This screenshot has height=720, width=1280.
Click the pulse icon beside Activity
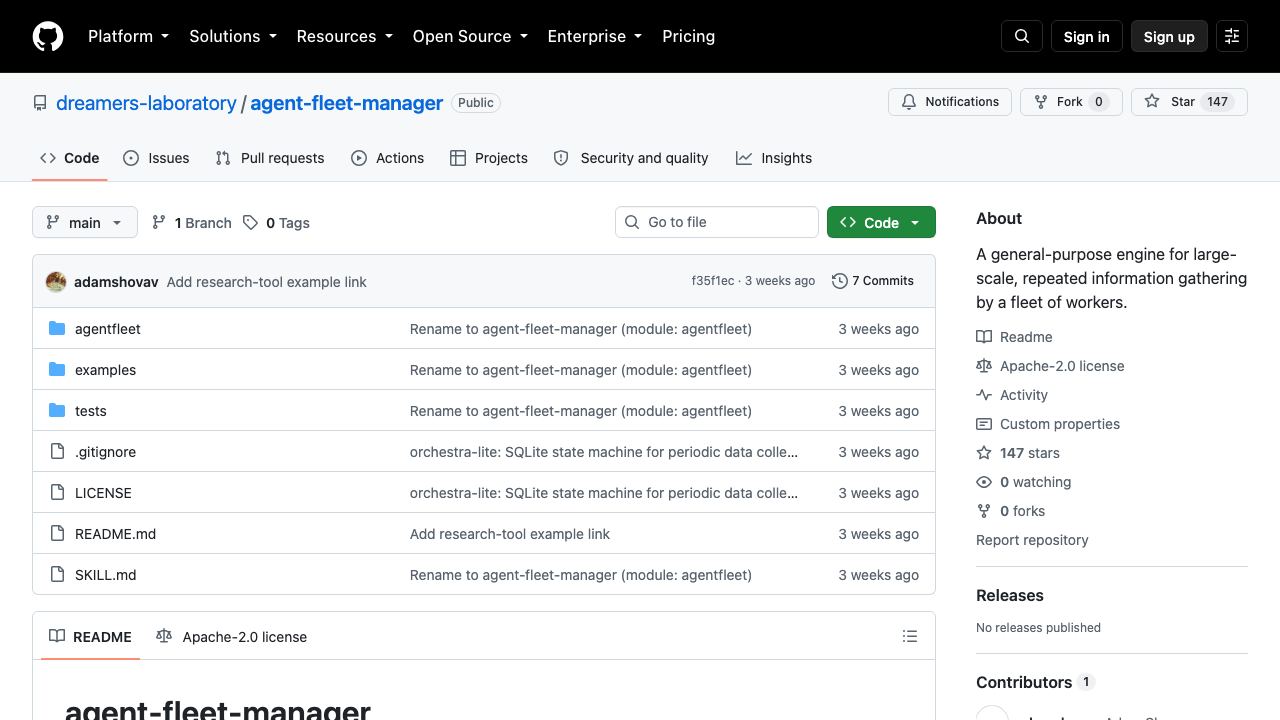984,395
